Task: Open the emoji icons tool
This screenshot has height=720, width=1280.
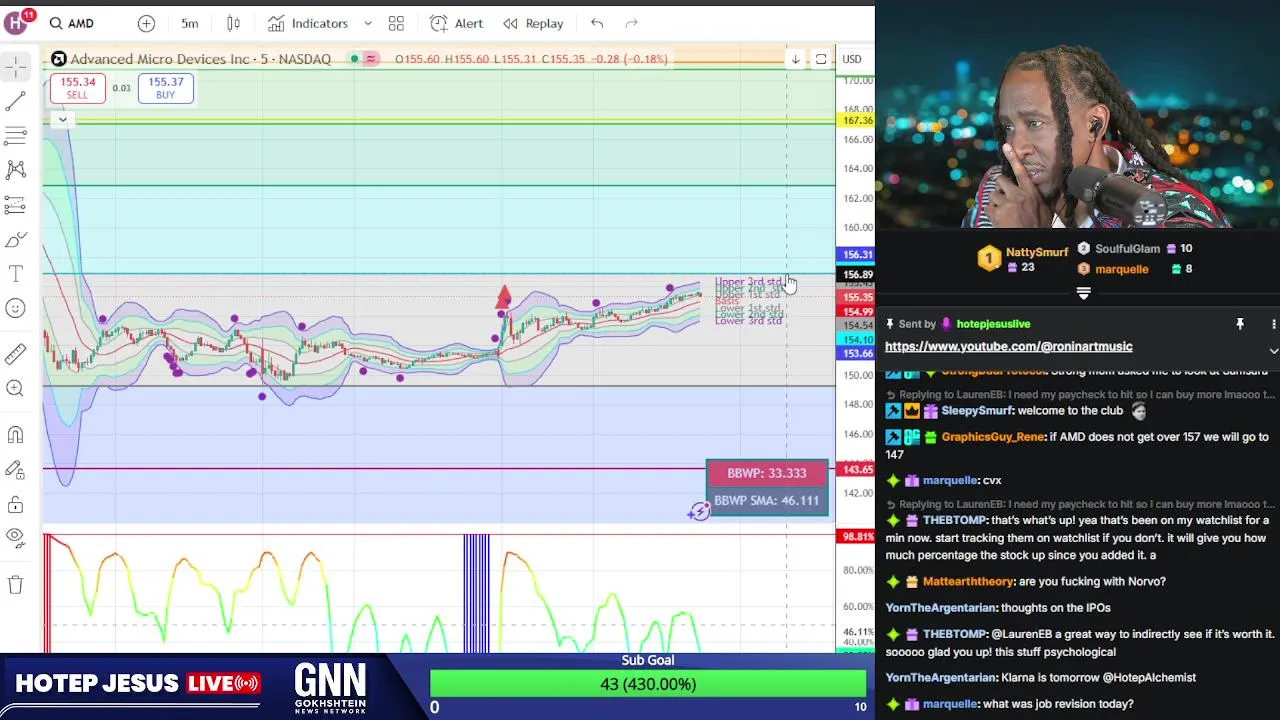Action: tap(15, 309)
